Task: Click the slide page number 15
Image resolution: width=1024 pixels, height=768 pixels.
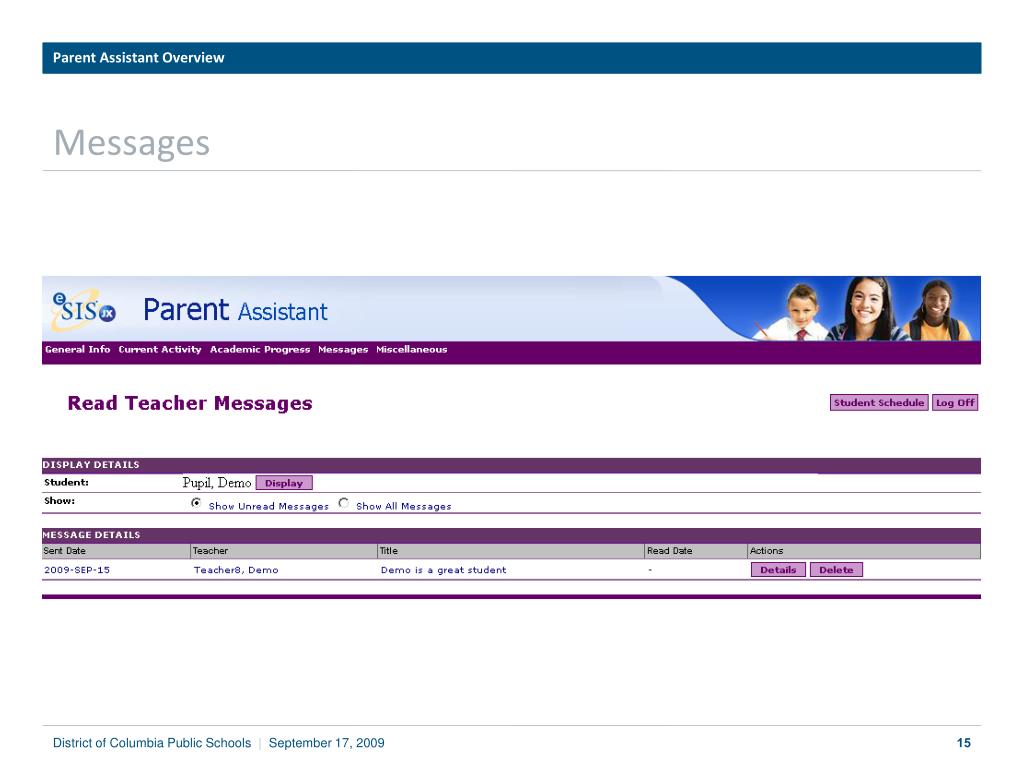Action: point(963,743)
